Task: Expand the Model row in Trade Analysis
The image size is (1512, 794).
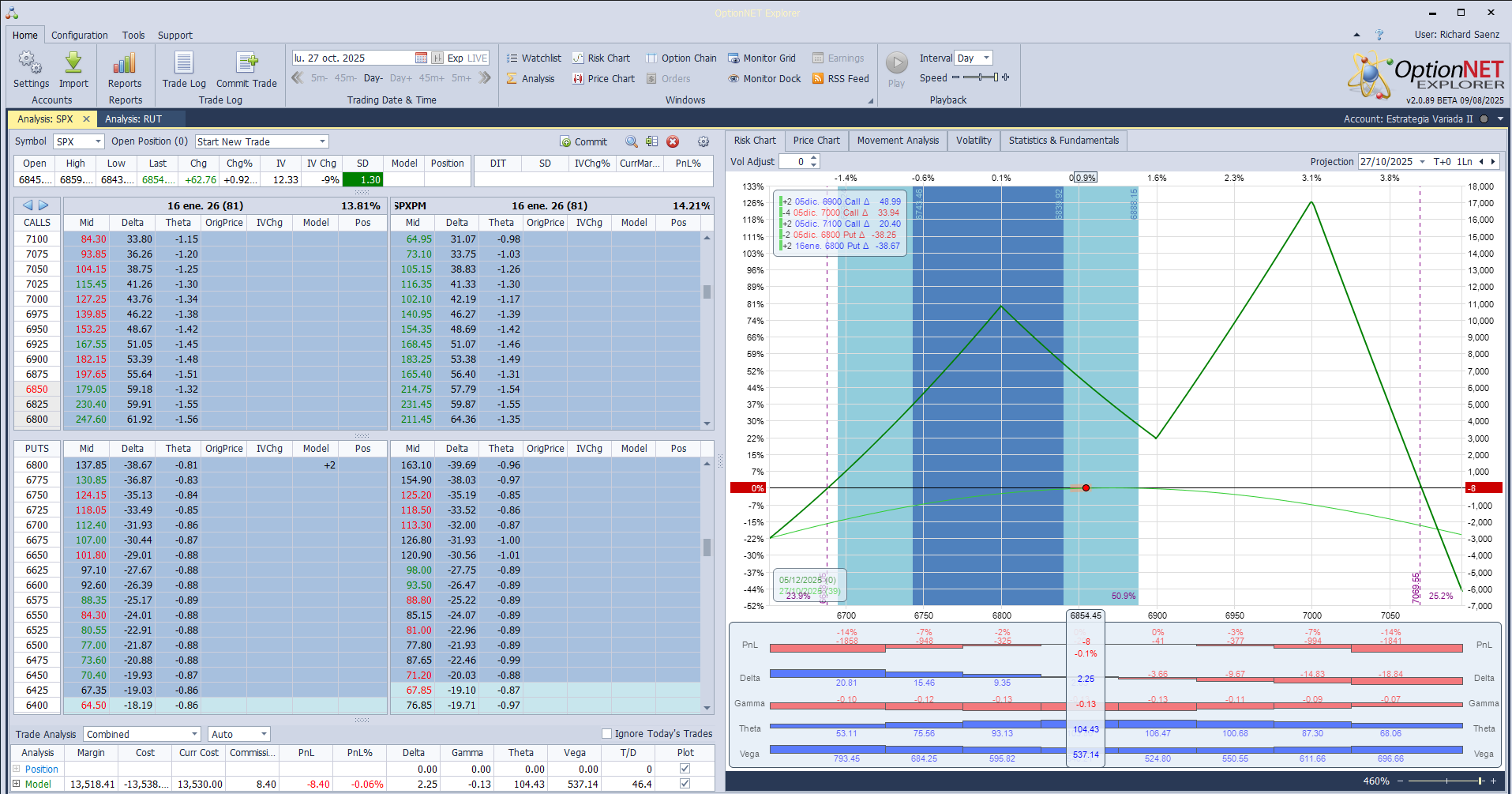Action: (16, 784)
